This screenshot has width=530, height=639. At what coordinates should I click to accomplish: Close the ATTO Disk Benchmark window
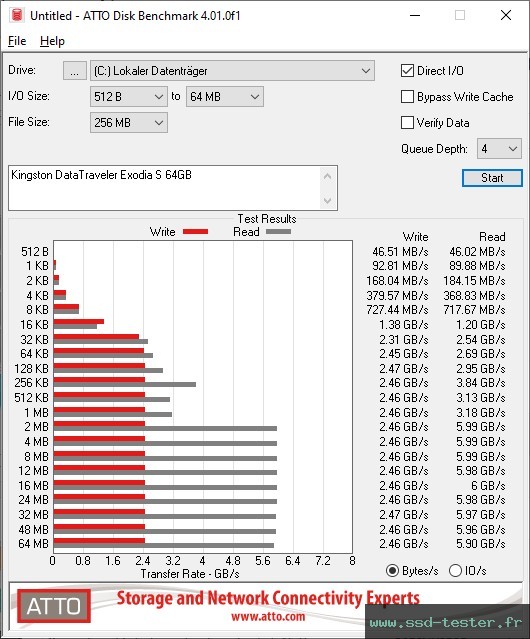point(506,15)
